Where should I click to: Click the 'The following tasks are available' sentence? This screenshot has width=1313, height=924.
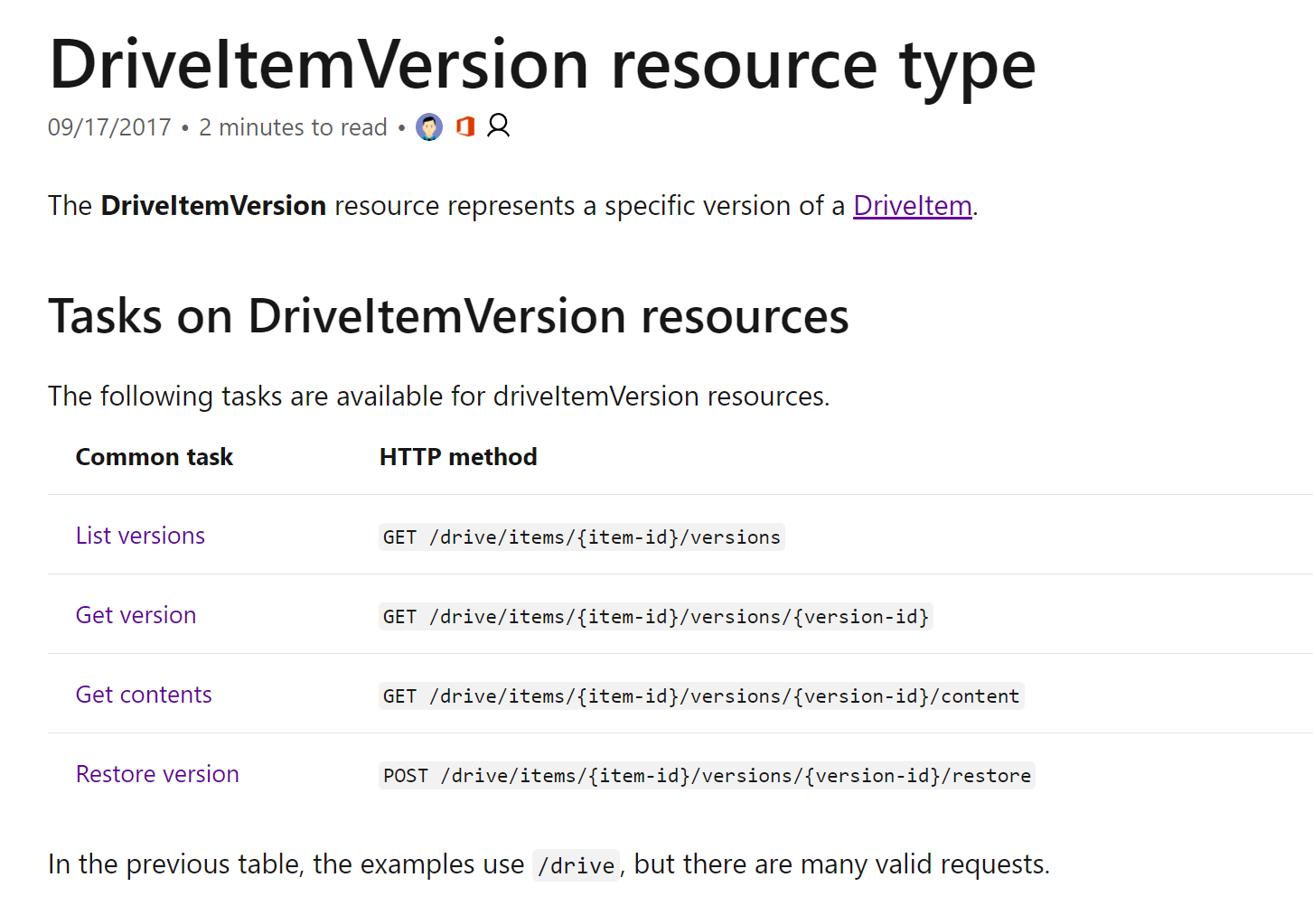[x=438, y=397]
